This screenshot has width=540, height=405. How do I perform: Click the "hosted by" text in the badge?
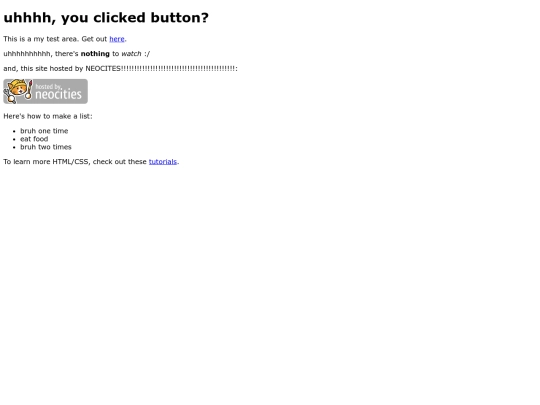click(48, 86)
